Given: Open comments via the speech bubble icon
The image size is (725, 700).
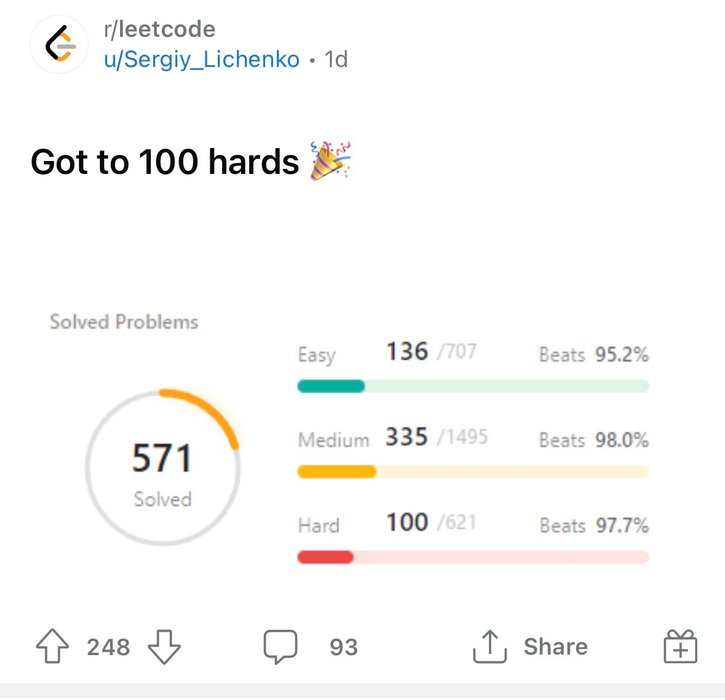Looking at the screenshot, I should [x=280, y=646].
